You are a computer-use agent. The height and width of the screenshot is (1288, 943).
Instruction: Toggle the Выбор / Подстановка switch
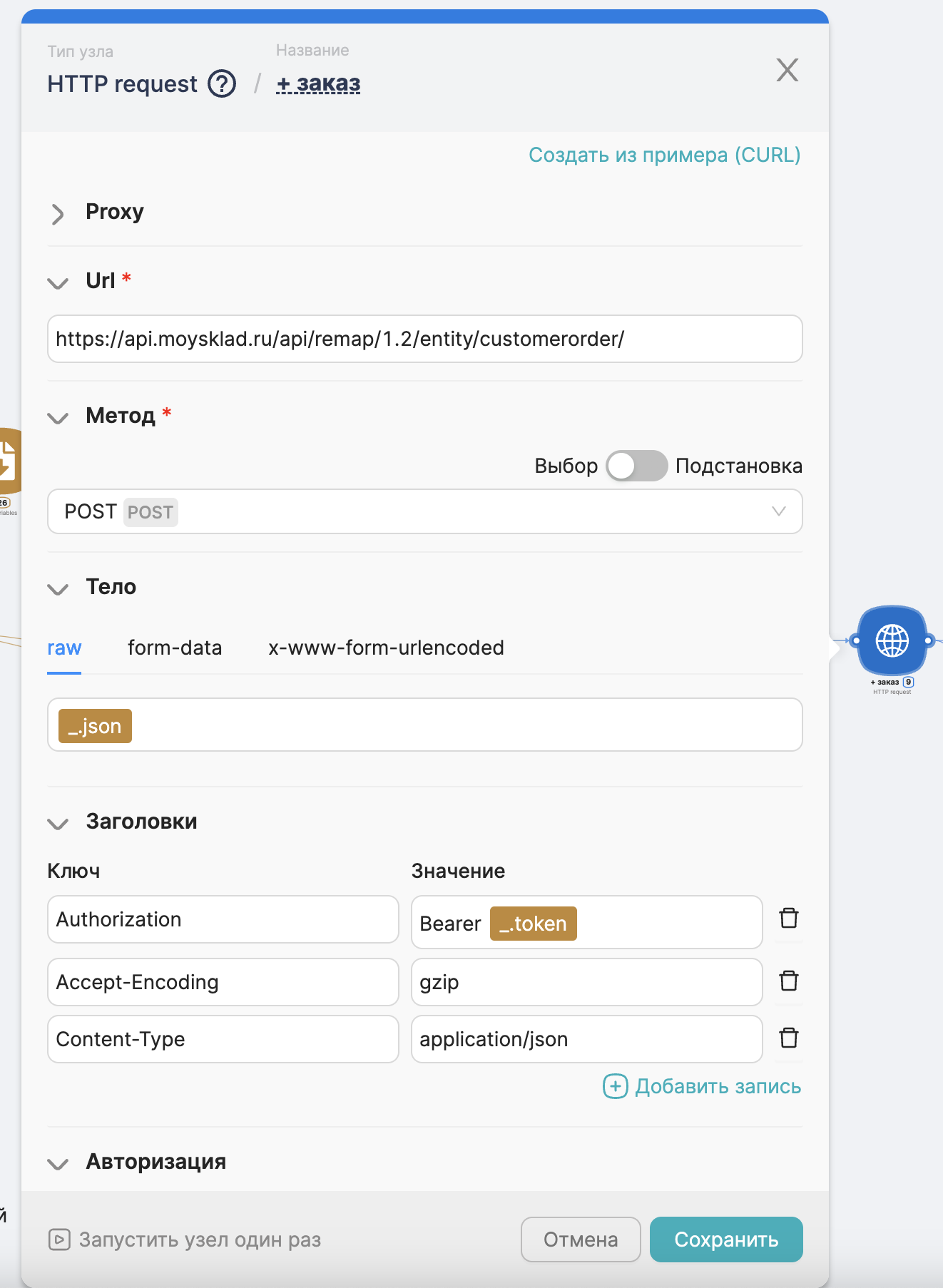(636, 466)
